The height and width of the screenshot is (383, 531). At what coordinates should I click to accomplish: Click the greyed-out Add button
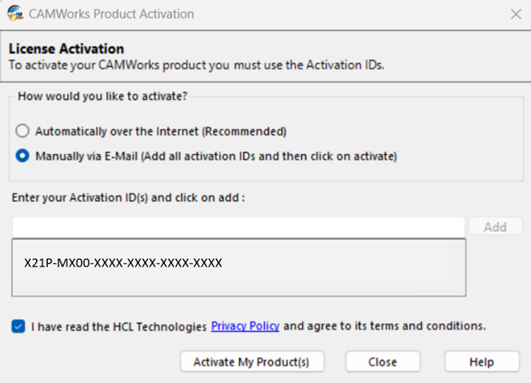(495, 227)
